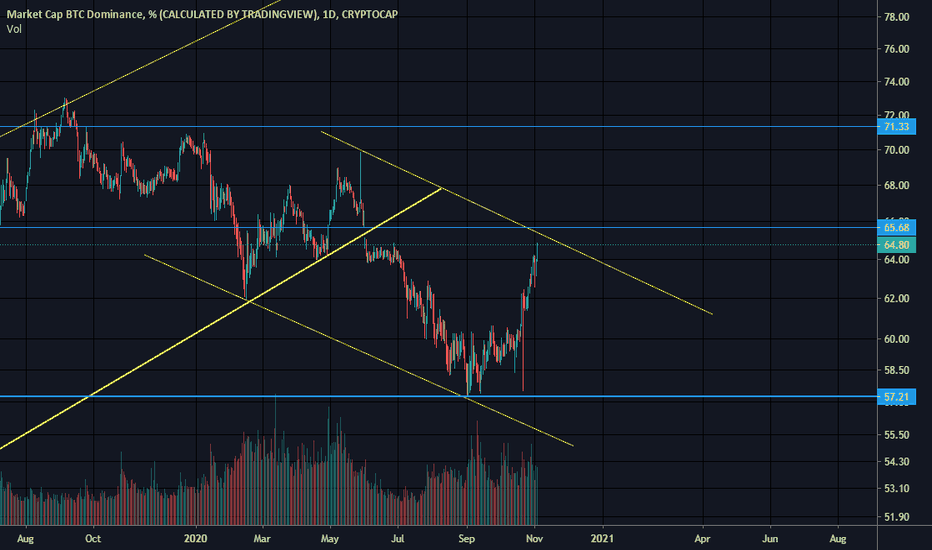
Task: Select the 71.33 horizontal line price label
Action: (x=896, y=127)
